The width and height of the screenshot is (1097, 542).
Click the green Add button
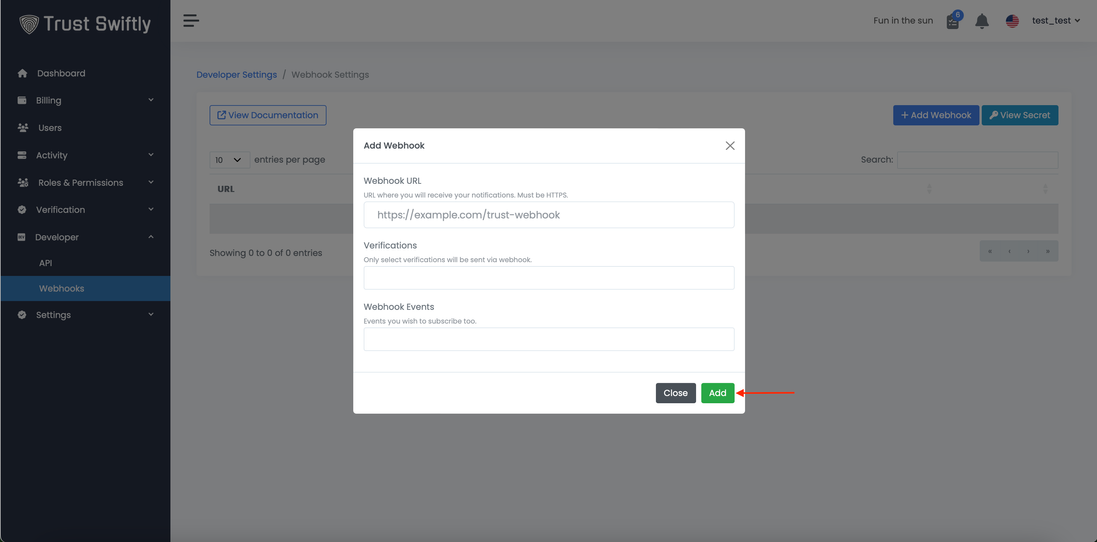coord(717,393)
